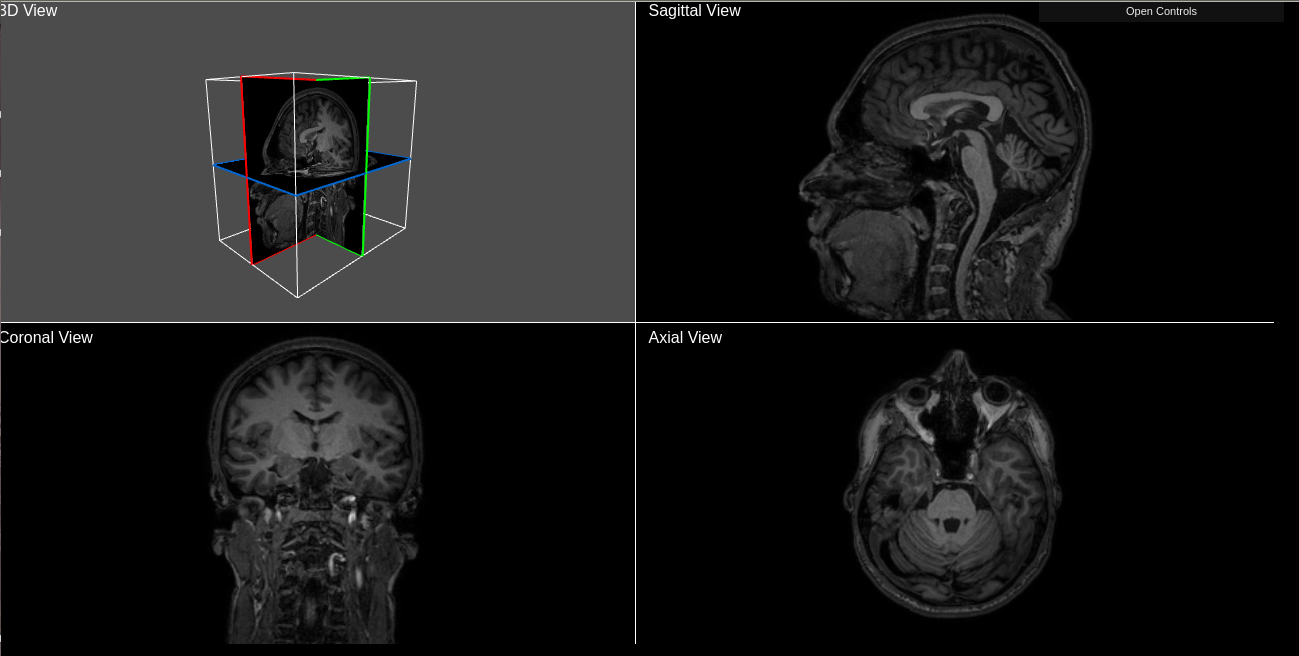
Task: Click the Coronal View label
Action: pyautogui.click(x=47, y=338)
